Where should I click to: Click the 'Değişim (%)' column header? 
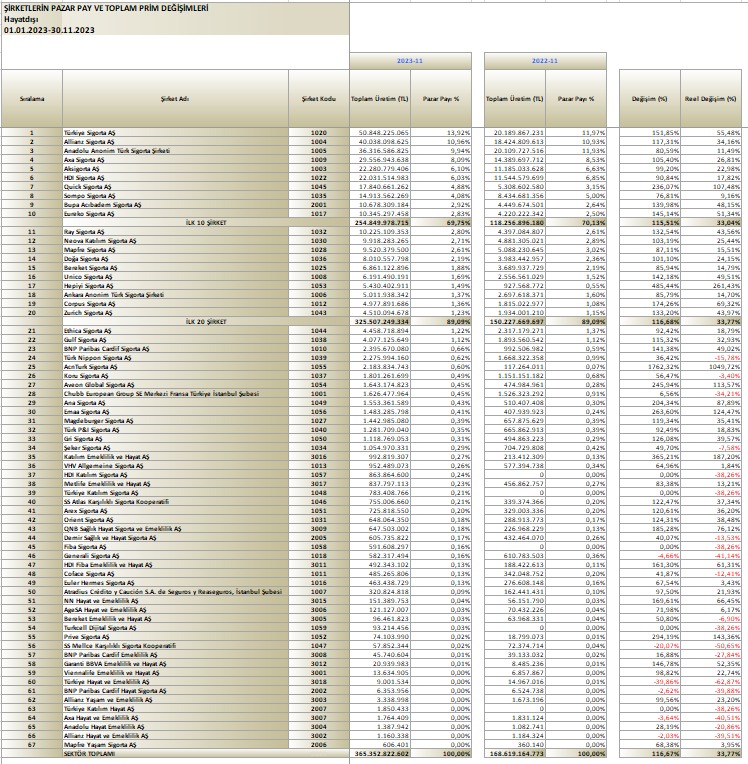point(650,99)
